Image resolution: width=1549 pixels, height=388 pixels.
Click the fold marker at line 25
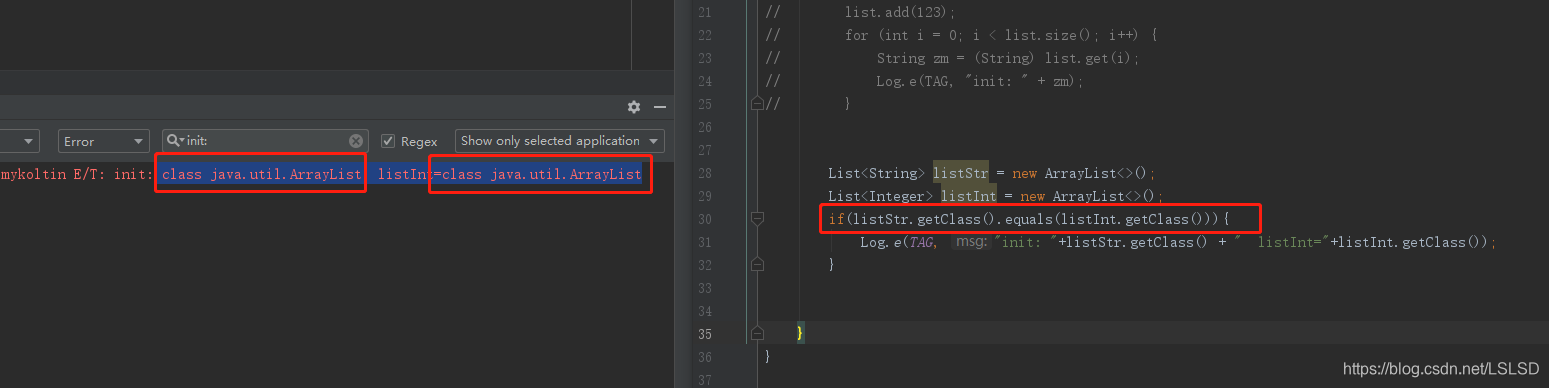tap(757, 103)
